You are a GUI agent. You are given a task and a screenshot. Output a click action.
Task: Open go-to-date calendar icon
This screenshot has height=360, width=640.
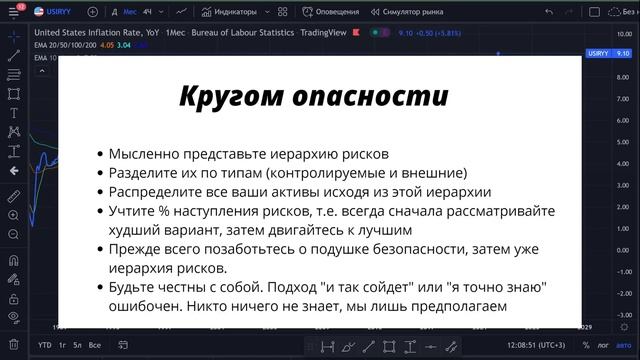pos(123,345)
